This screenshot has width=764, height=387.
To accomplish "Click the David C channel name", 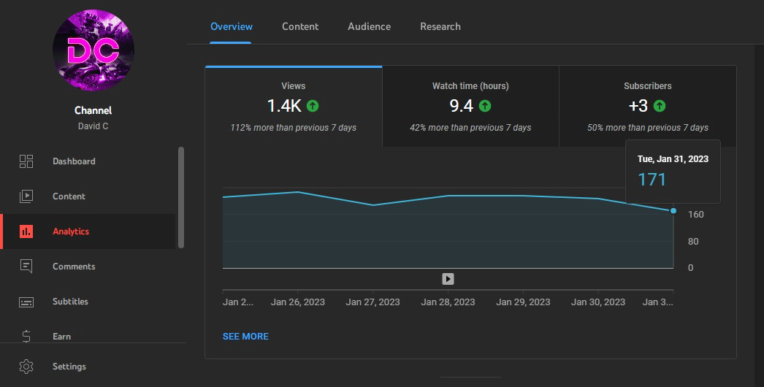I will [93, 126].
